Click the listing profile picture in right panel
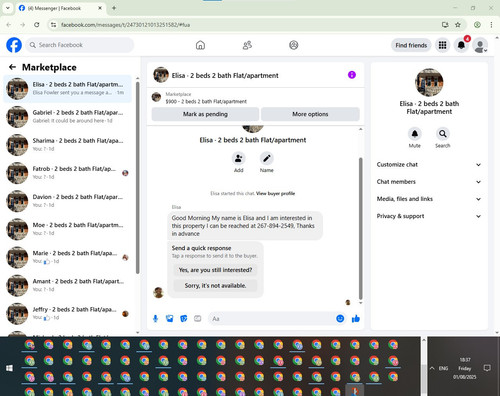500x396 pixels. (429, 82)
